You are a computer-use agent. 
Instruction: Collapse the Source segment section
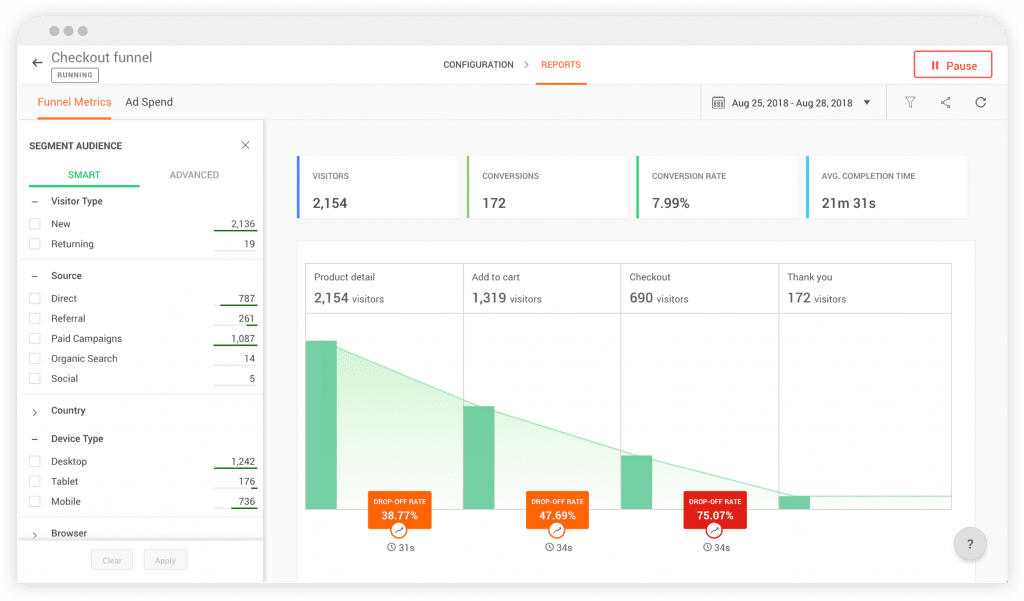coord(34,275)
